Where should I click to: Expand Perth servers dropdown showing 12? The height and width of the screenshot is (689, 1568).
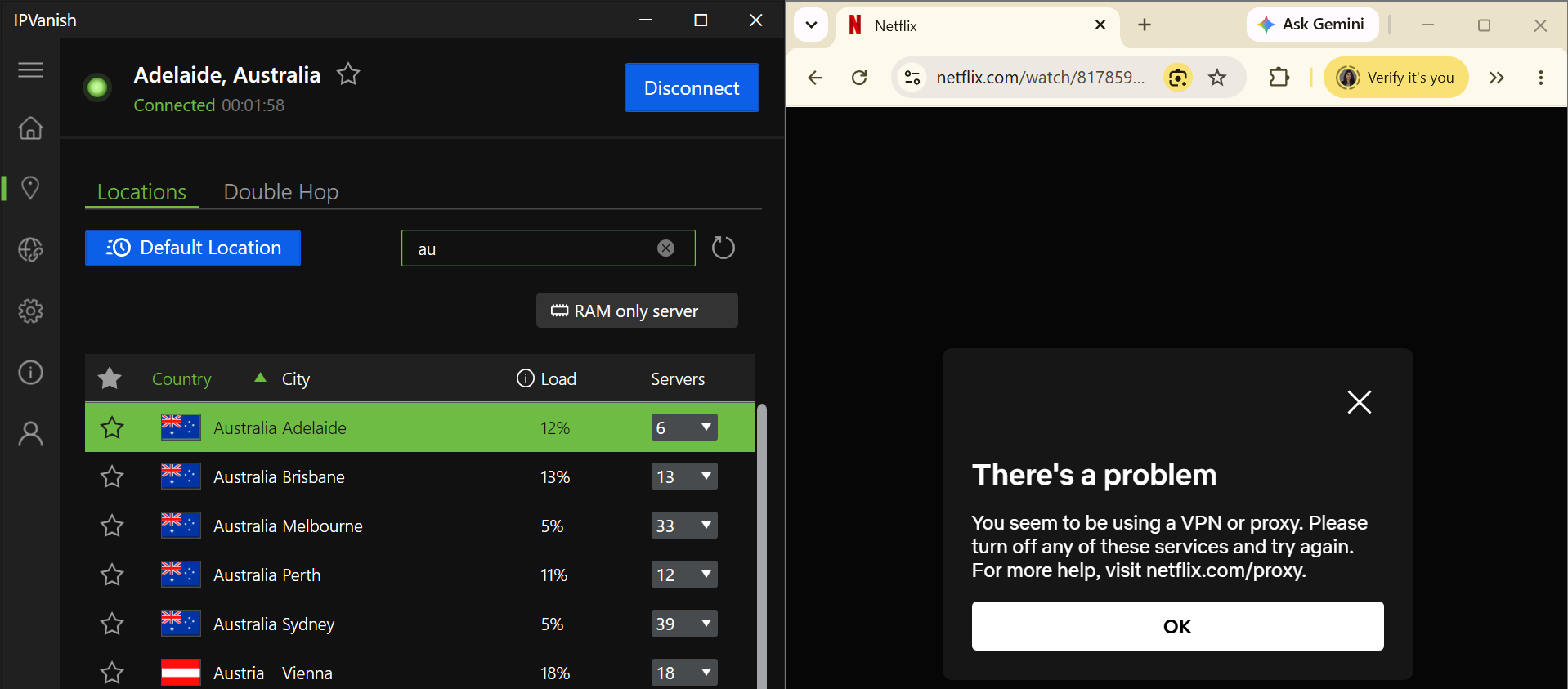(x=684, y=575)
